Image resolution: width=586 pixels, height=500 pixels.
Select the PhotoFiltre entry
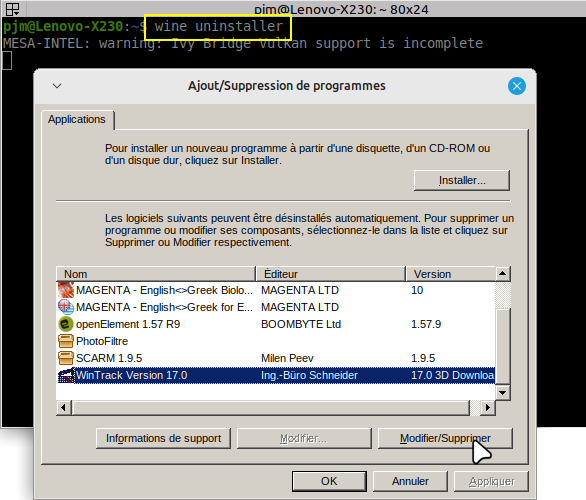click(276, 341)
